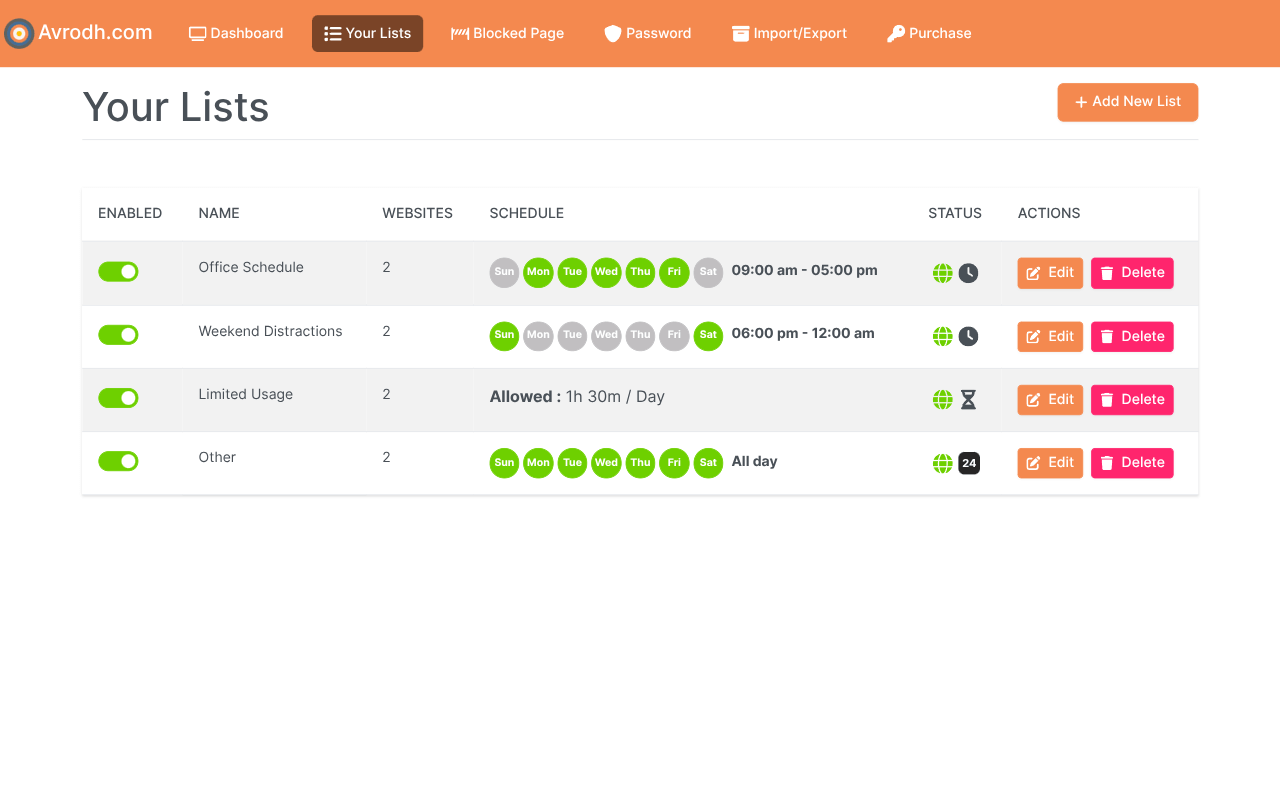Screen dimensions: 1280x800
Task: Click the All day schedule text
Action: [755, 461]
